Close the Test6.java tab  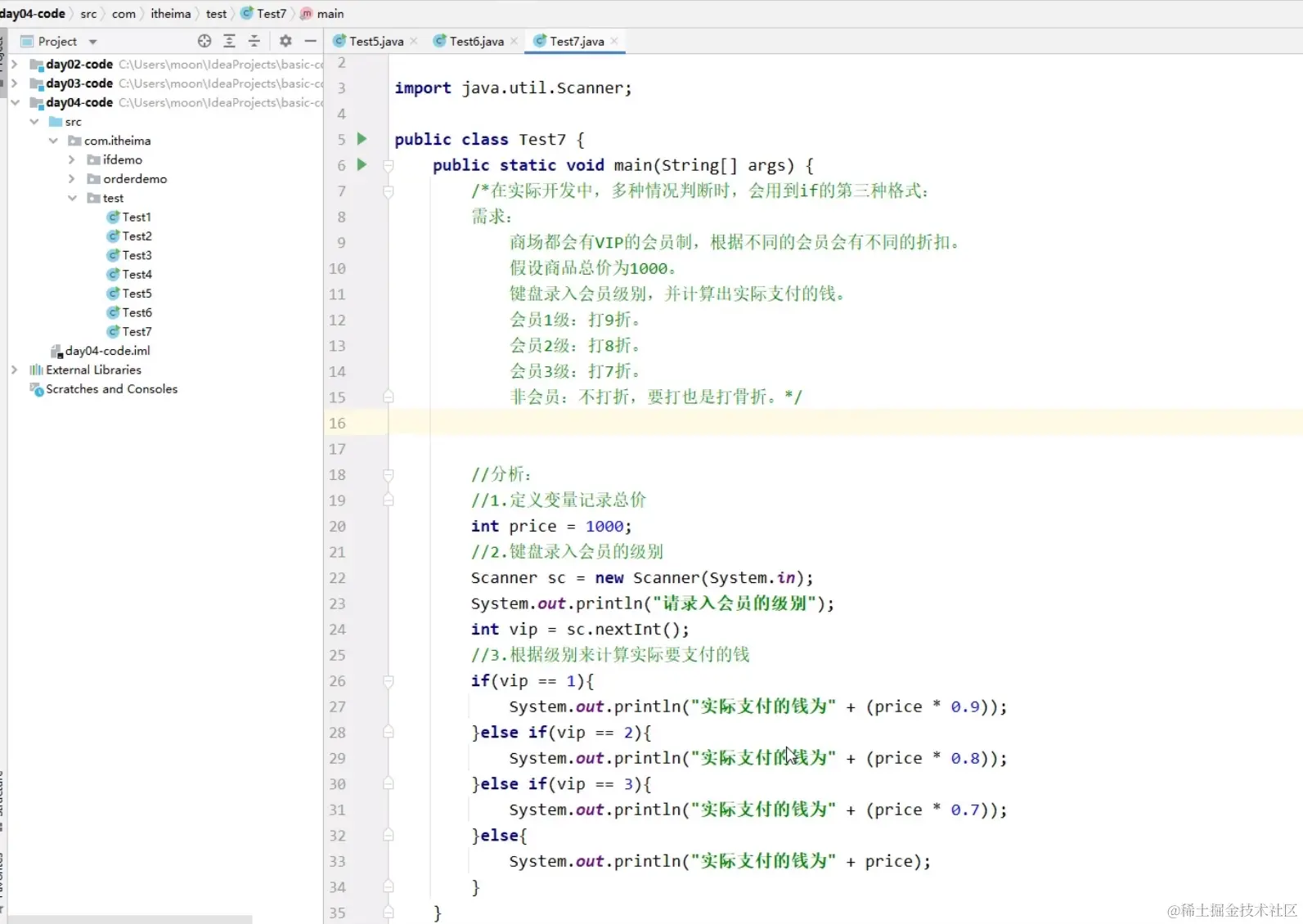coord(514,41)
